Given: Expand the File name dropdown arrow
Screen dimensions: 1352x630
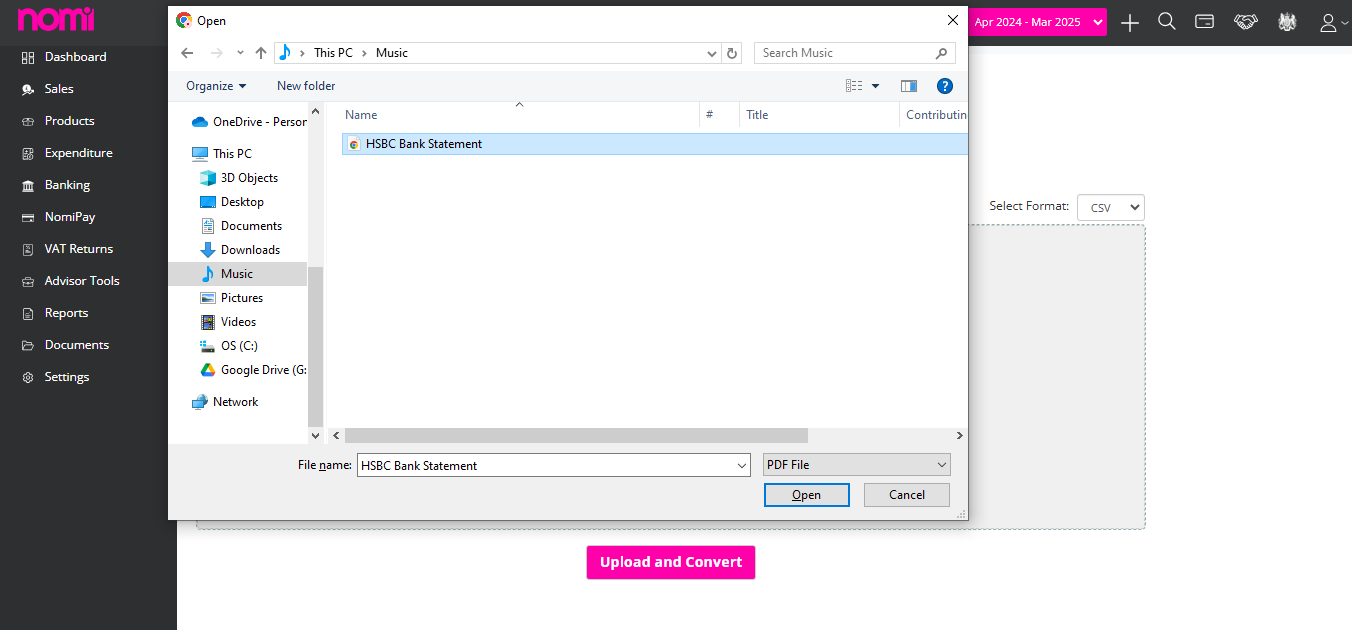Looking at the screenshot, I should coord(741,465).
